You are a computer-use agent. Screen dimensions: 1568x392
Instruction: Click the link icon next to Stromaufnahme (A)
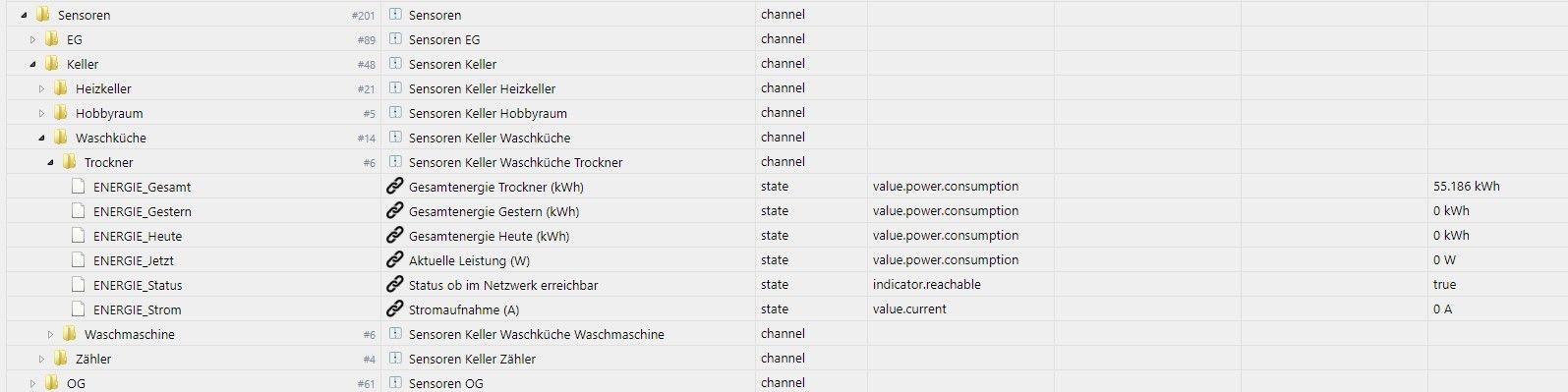(x=394, y=308)
